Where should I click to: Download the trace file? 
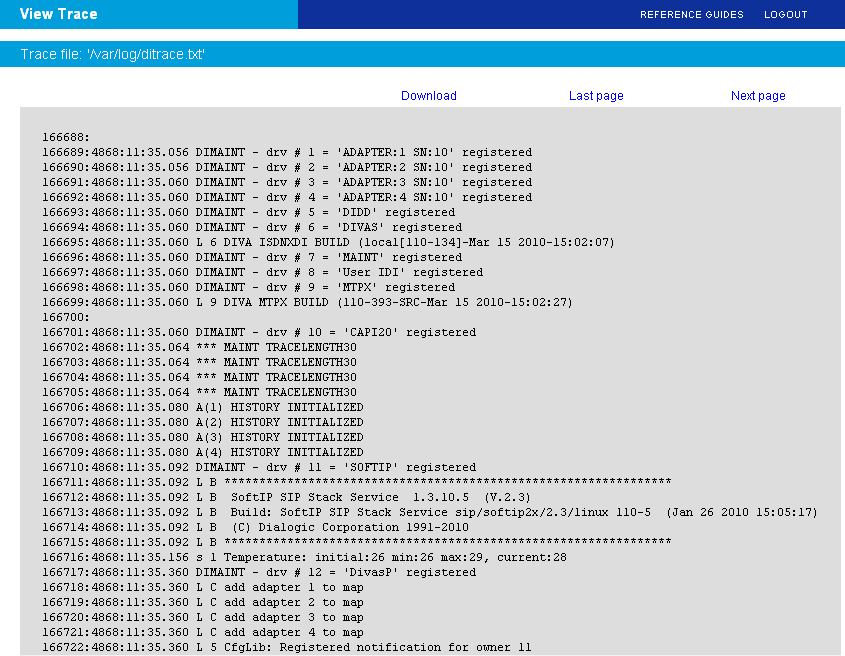point(428,96)
